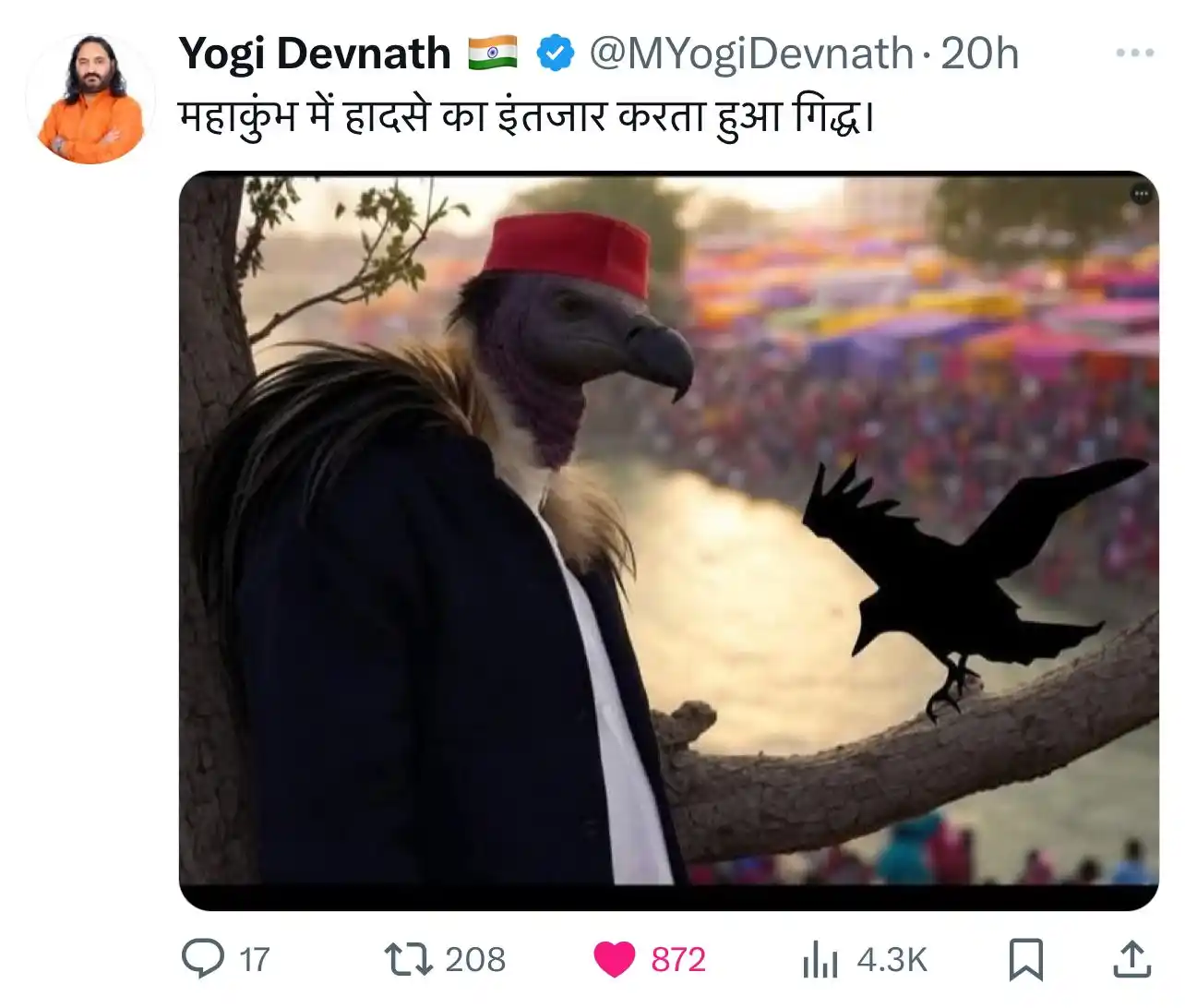Click the 17 replies count
The height and width of the screenshot is (1008, 1185).
tap(255, 960)
